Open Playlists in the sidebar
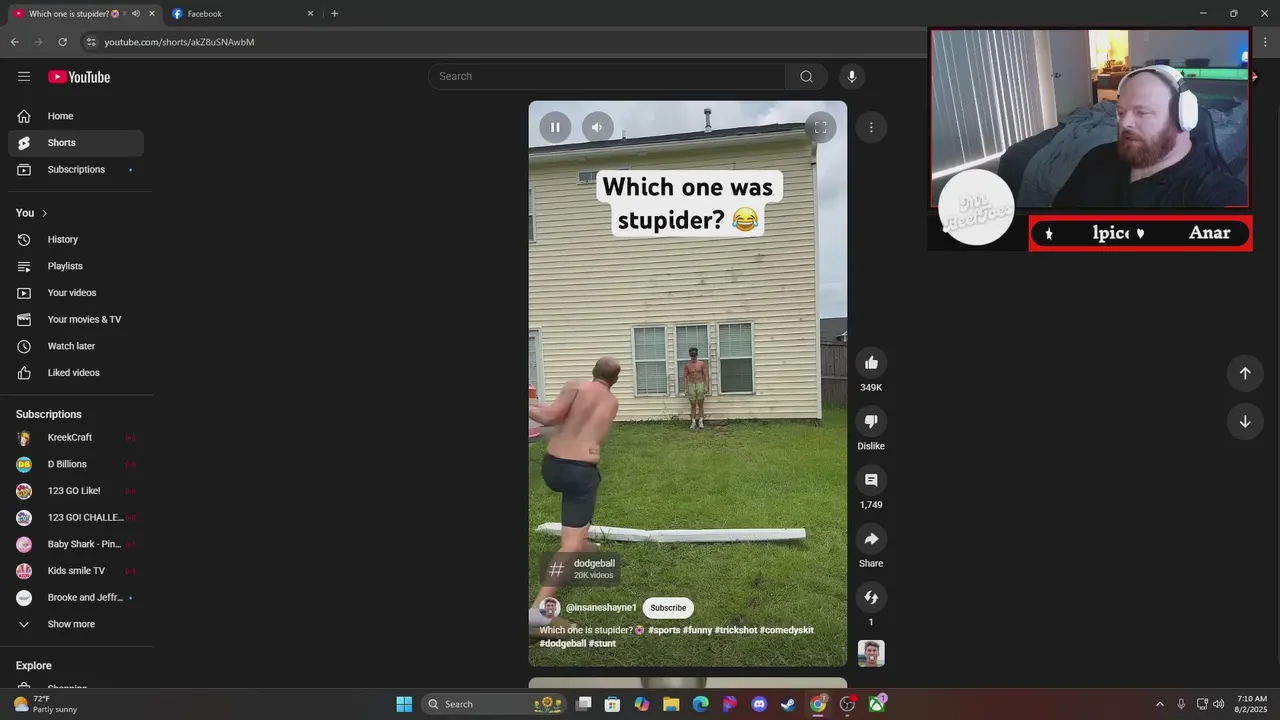The height and width of the screenshot is (720, 1280). click(x=76, y=266)
